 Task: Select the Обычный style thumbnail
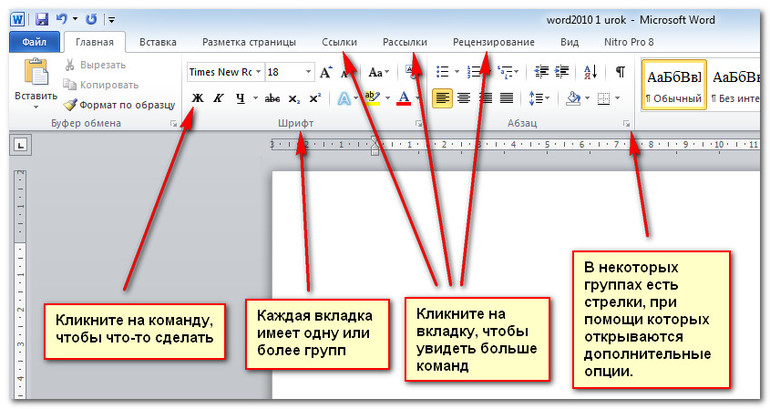tap(674, 85)
